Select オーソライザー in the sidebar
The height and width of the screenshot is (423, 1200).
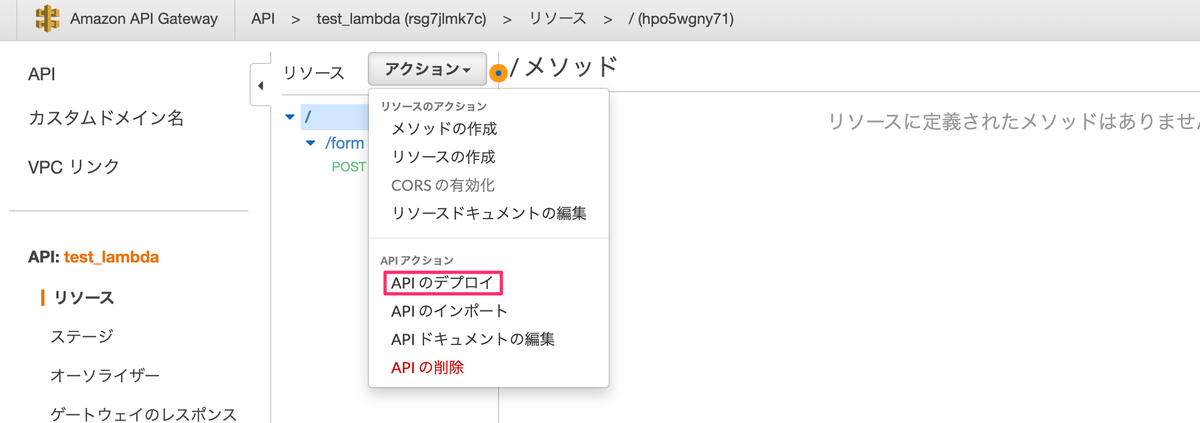[105, 376]
